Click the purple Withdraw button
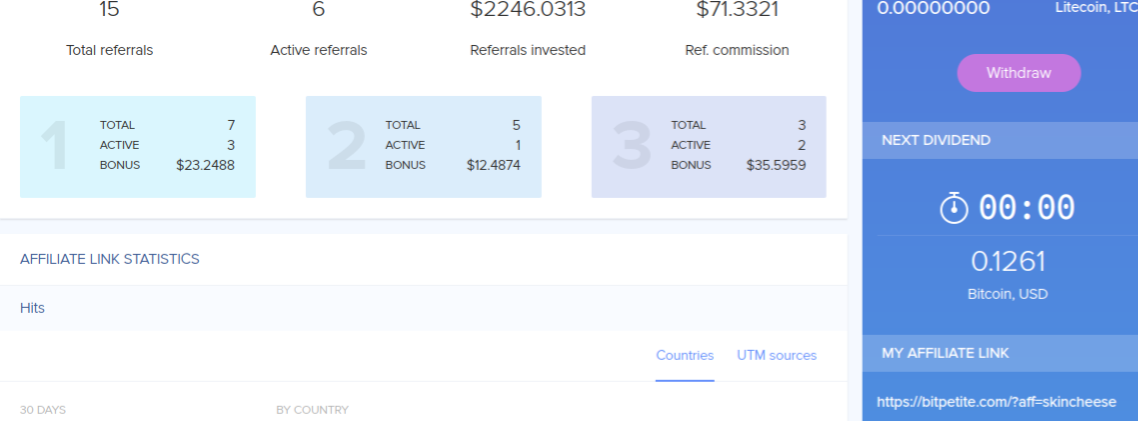 (x=1019, y=73)
